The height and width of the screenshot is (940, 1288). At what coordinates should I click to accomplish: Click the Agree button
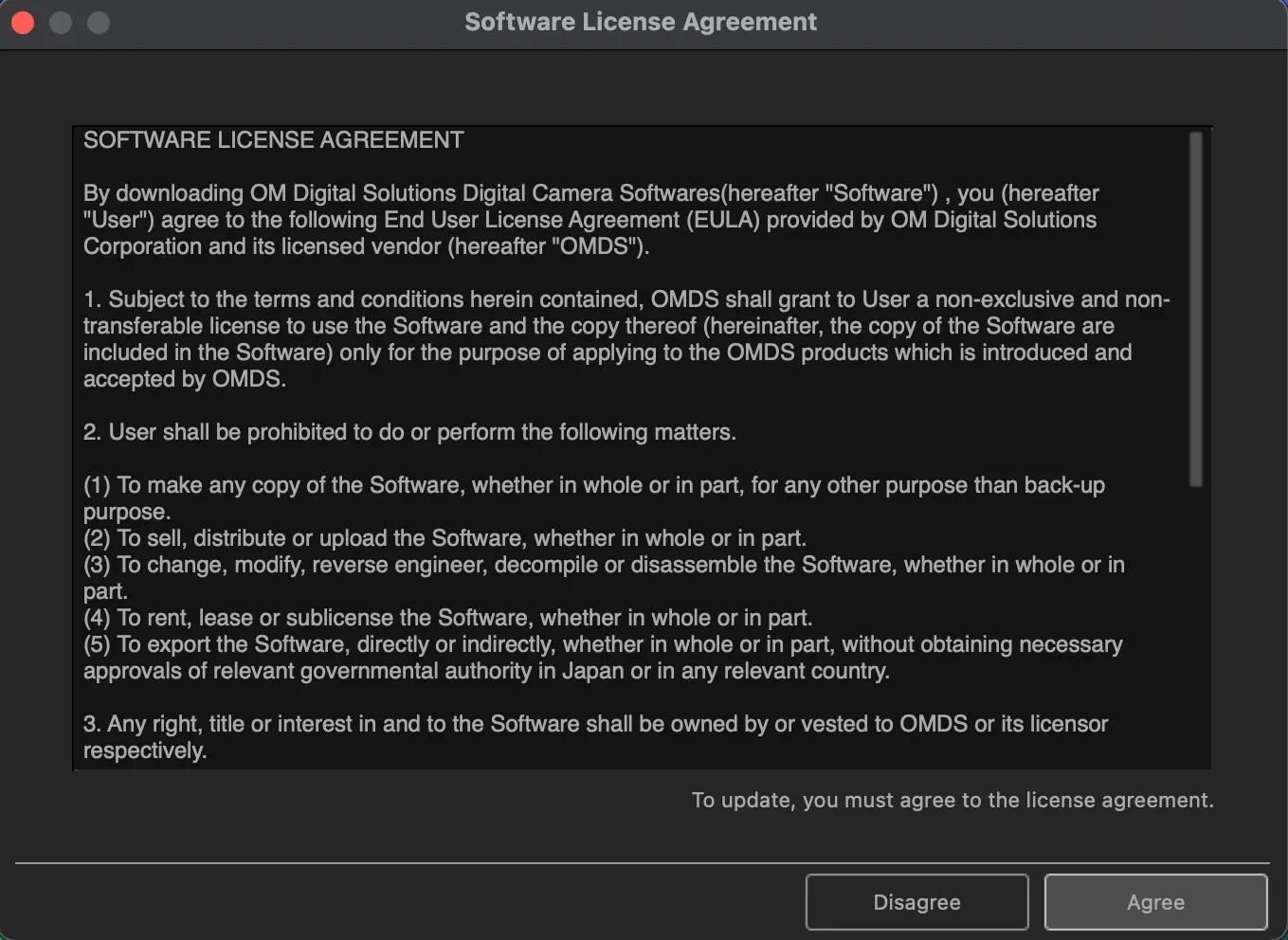[x=1155, y=902]
